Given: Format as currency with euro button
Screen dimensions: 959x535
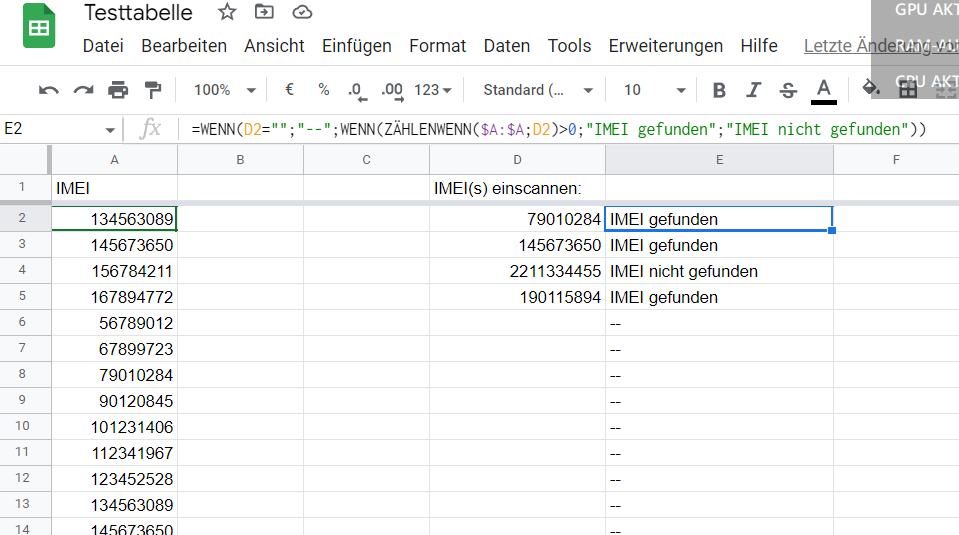Looking at the screenshot, I should (289, 90).
